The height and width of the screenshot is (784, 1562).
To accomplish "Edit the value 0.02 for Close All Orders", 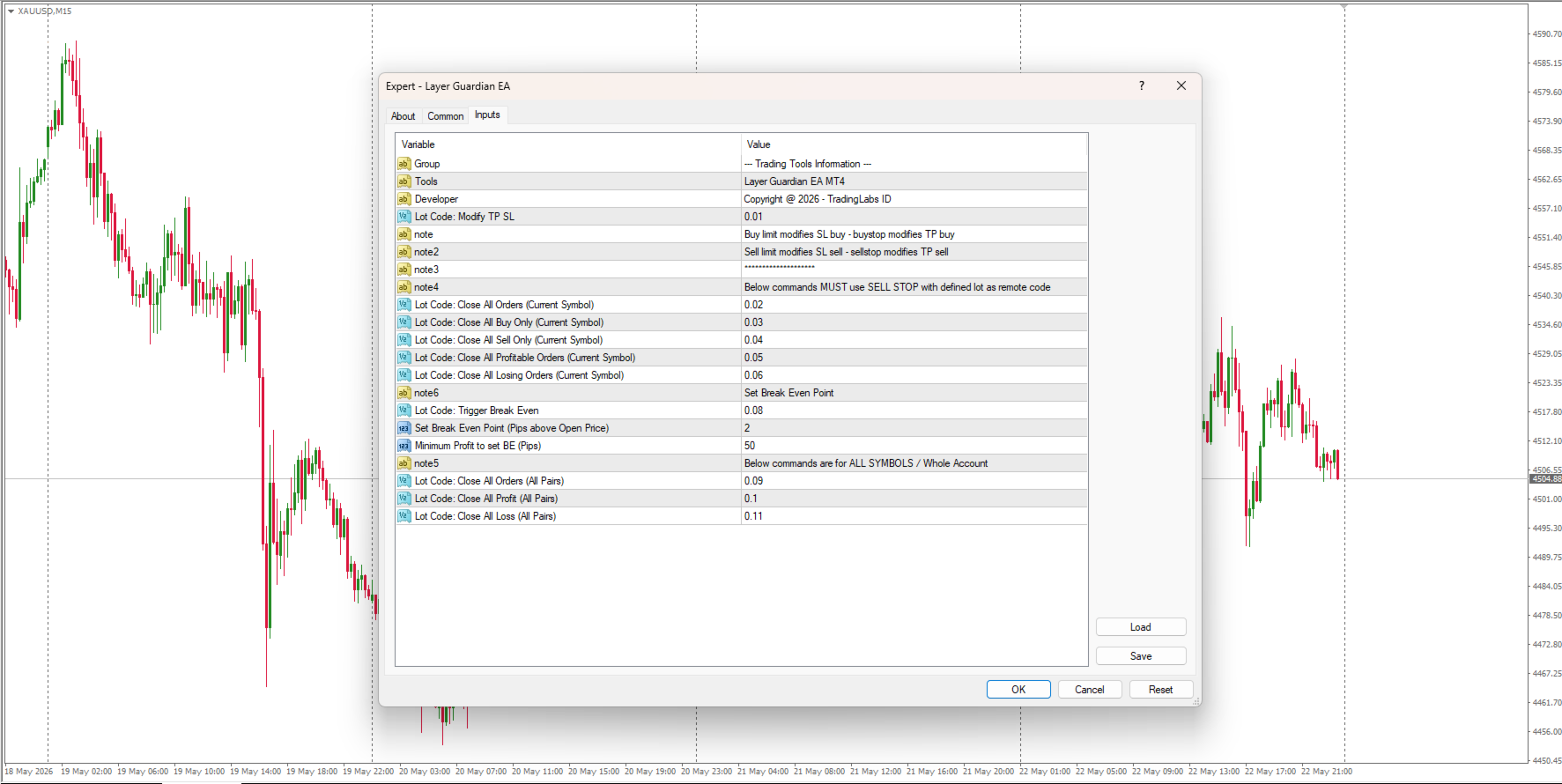I will click(x=914, y=305).
